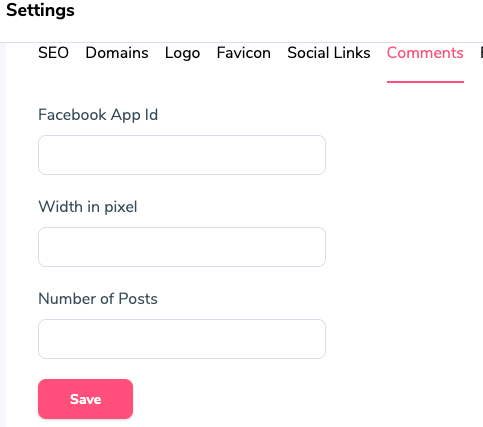Switch to the Domains tab

tap(117, 53)
